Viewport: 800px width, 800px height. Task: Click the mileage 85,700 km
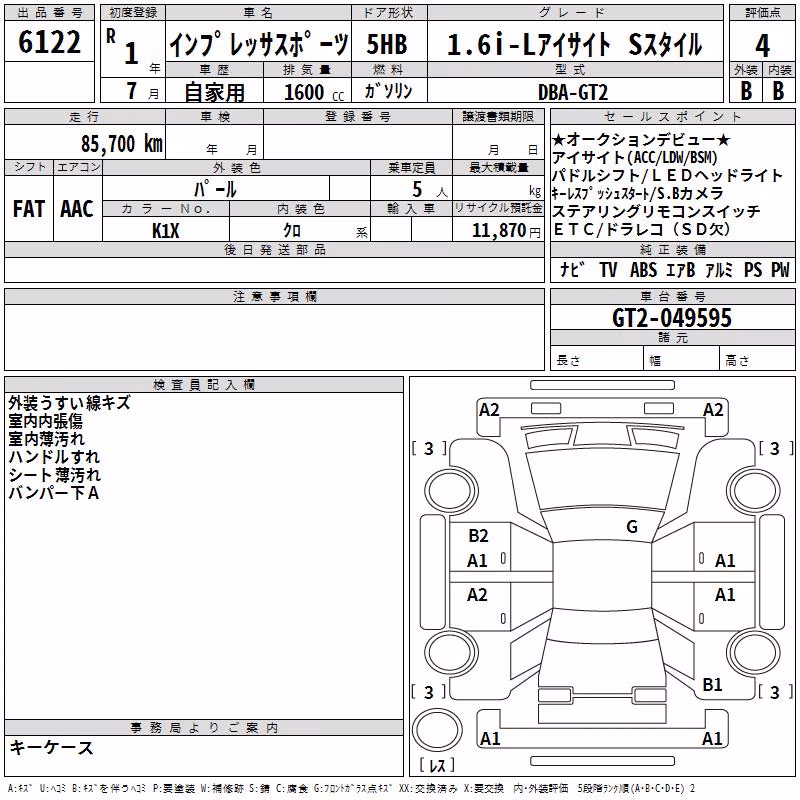click(121, 143)
